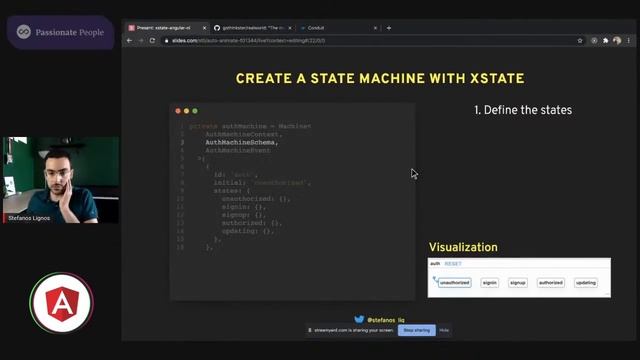Bookmark this page with the star icon
This screenshot has height=360, width=640.
point(580,40)
